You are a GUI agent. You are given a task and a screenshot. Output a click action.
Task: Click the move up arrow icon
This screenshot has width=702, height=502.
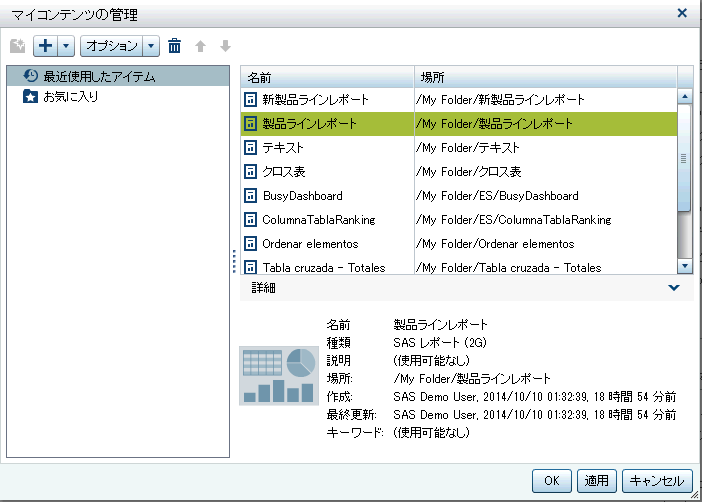click(x=199, y=46)
